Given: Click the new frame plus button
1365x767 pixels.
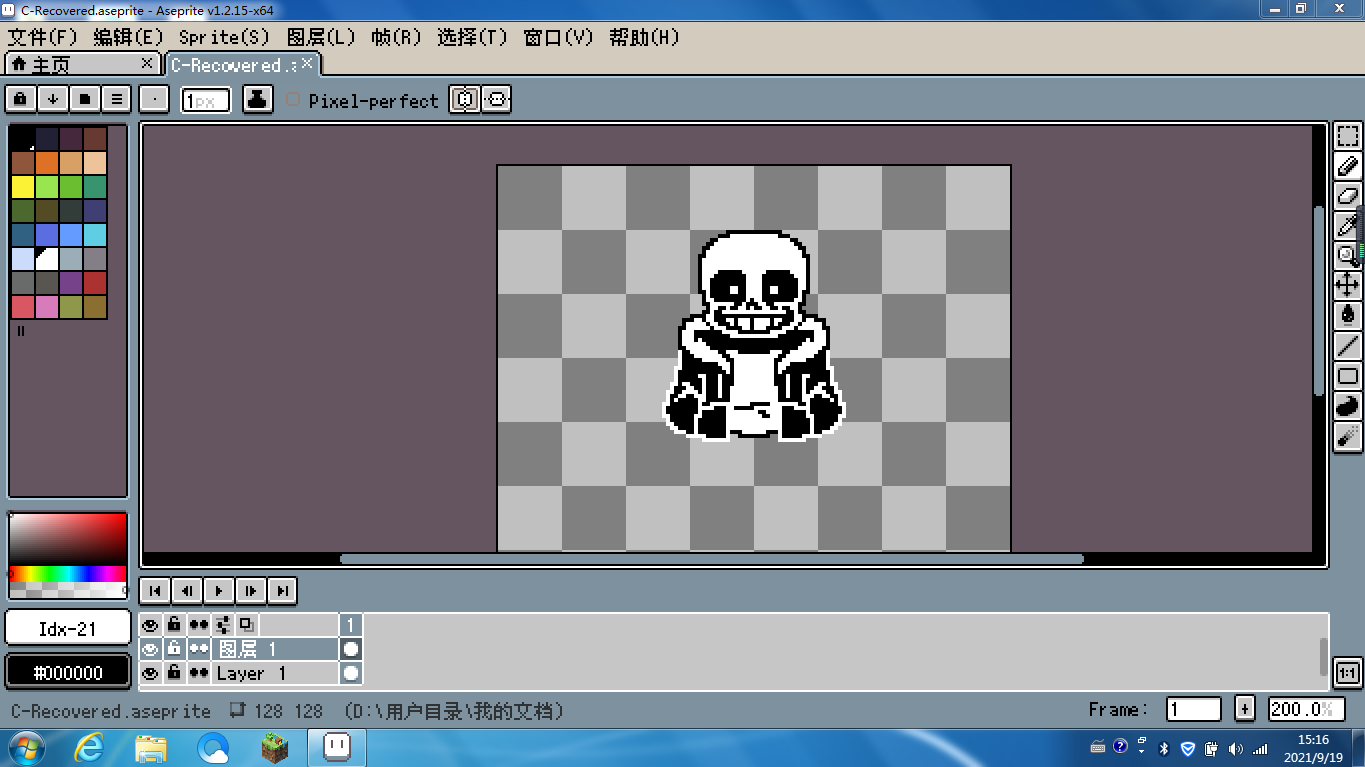Looking at the screenshot, I should tap(1244, 709).
